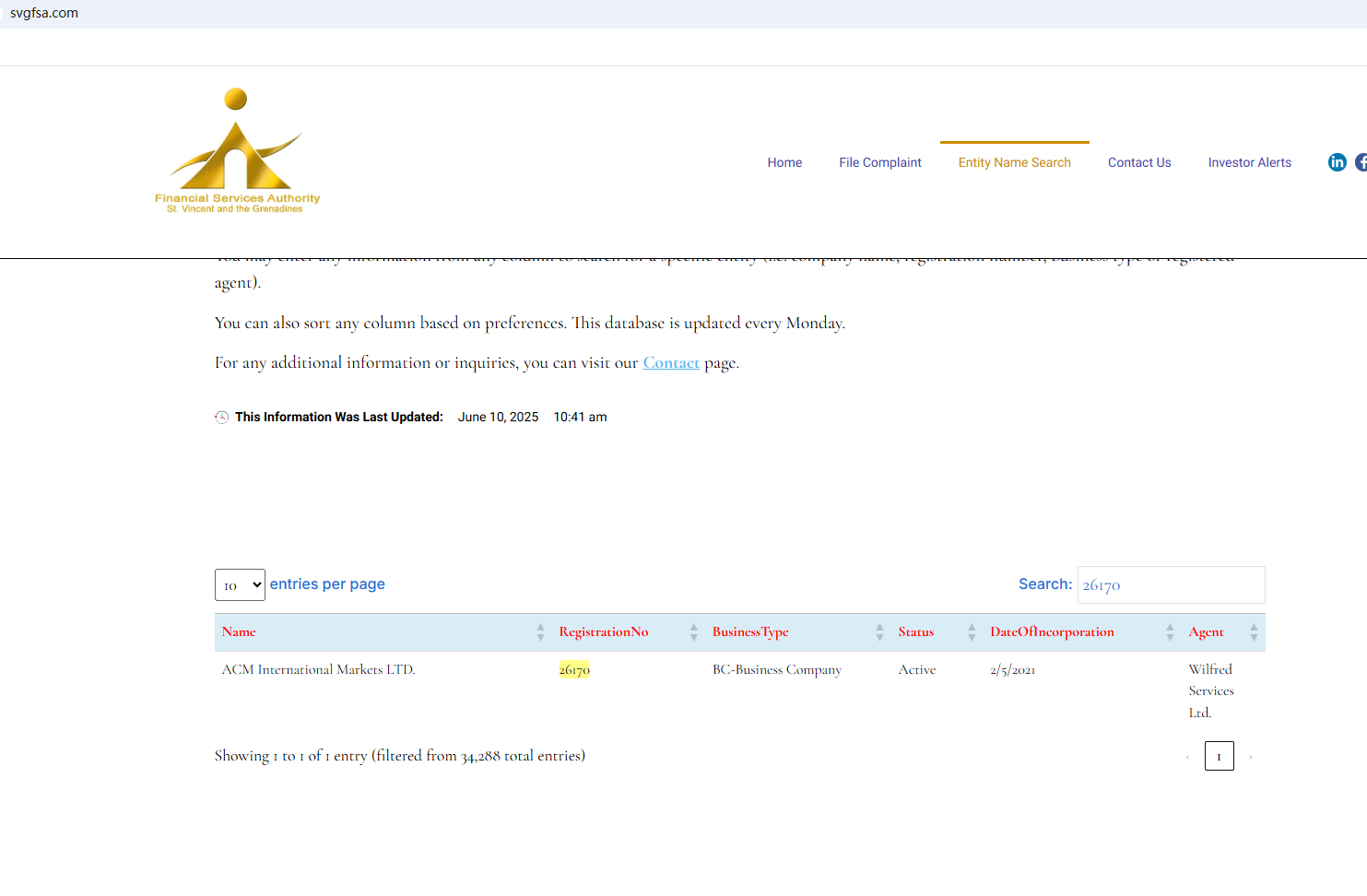Image resolution: width=1367 pixels, height=896 pixels.
Task: Click the Search input field
Action: [1171, 585]
